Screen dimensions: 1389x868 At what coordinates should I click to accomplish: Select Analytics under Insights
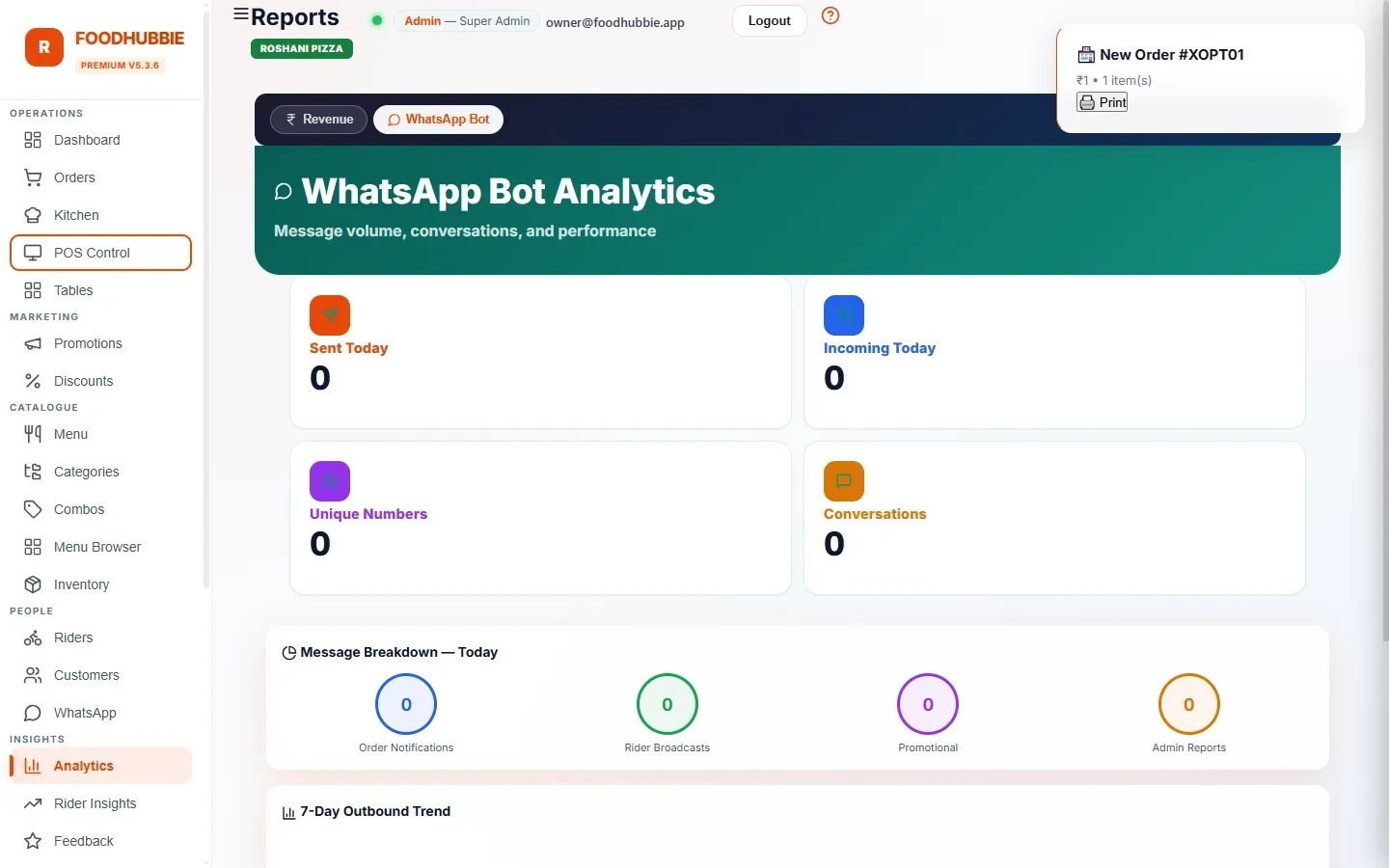100,766
